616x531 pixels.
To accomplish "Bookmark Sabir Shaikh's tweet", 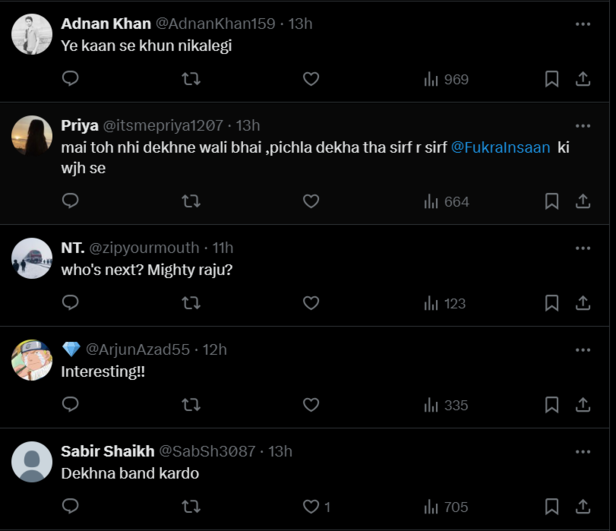I will pyautogui.click(x=551, y=506).
